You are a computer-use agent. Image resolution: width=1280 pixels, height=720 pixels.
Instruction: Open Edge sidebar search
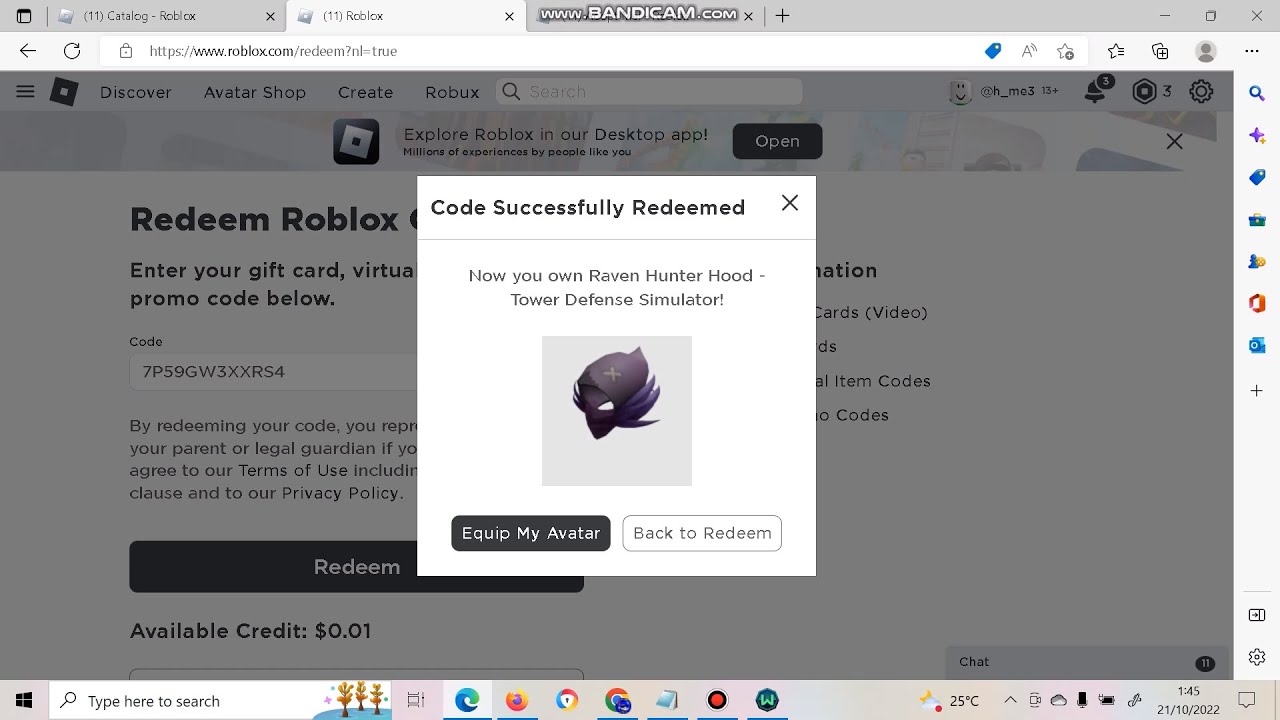pyautogui.click(x=1257, y=93)
